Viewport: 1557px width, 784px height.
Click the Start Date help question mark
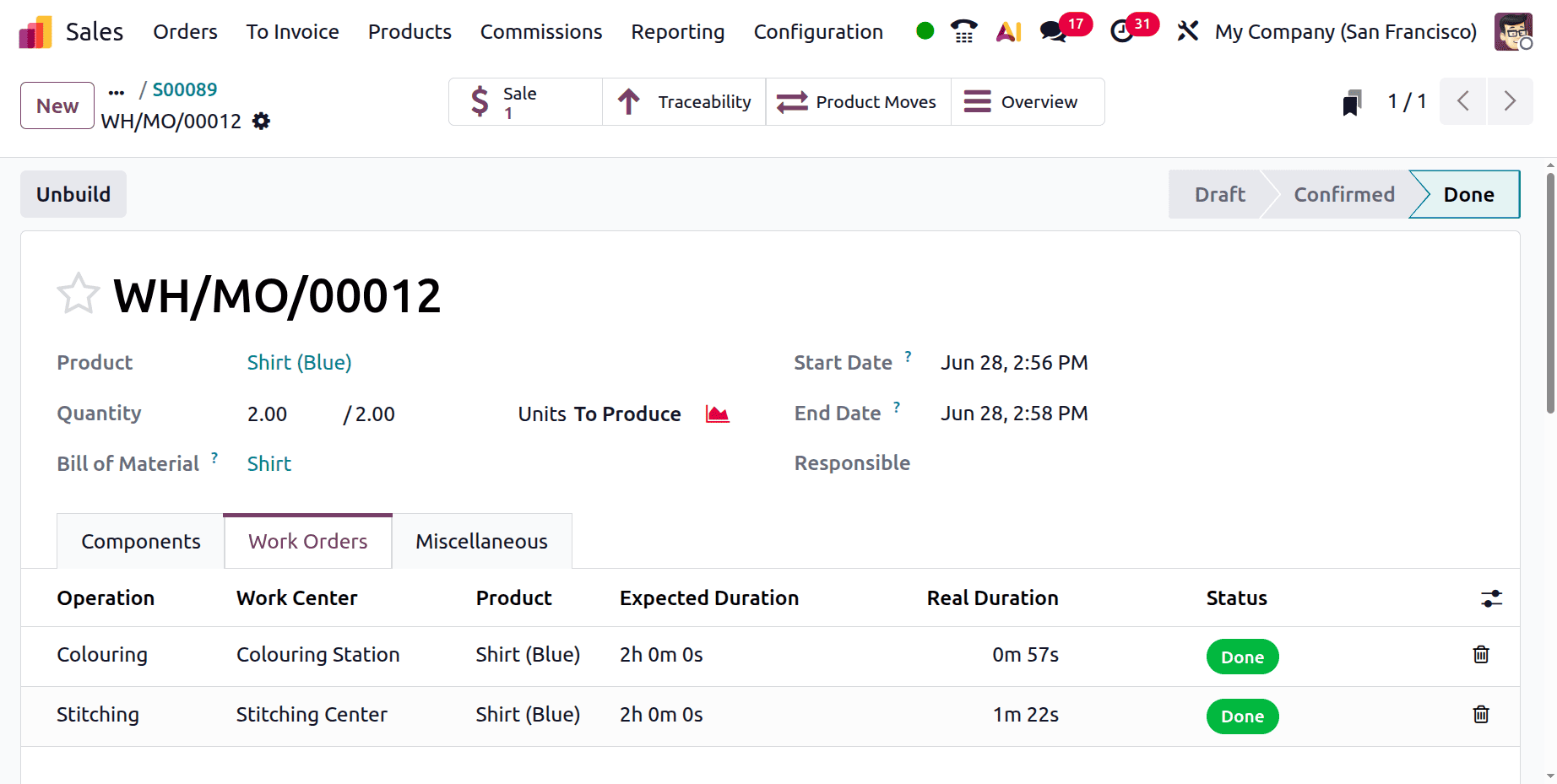click(x=908, y=357)
